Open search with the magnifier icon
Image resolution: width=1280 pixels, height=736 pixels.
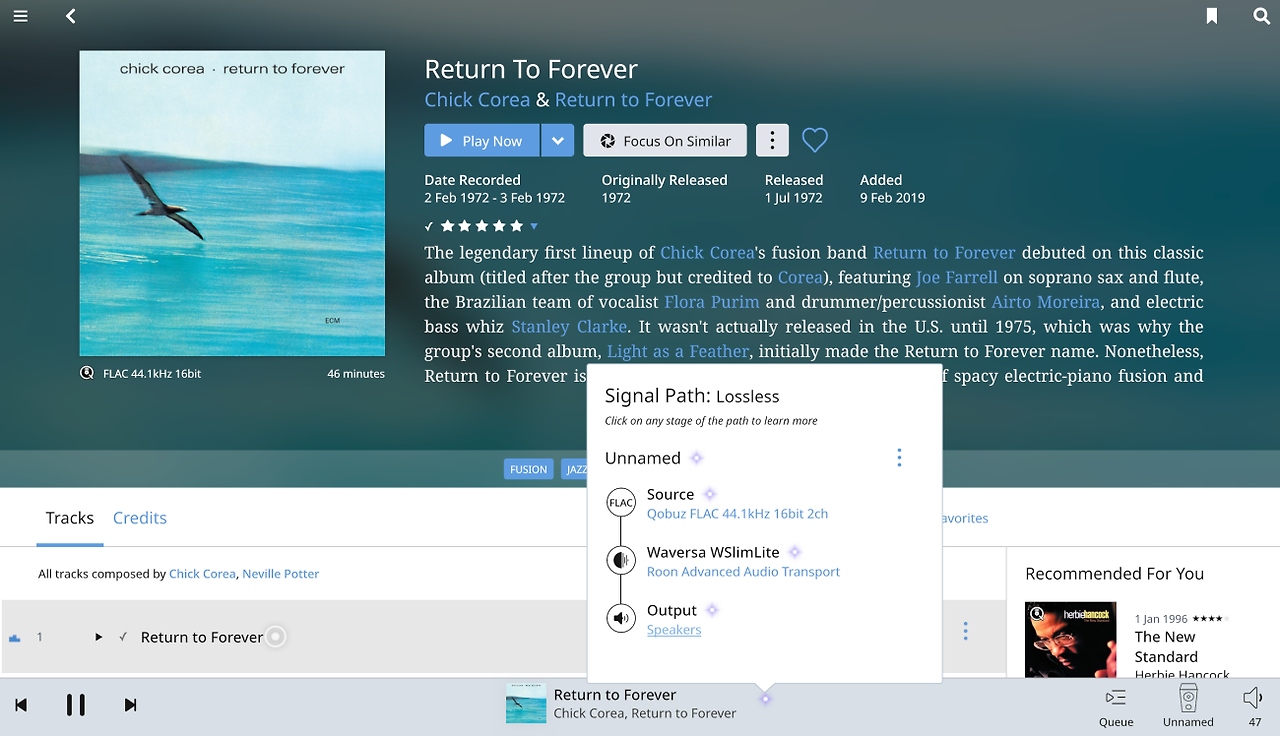point(1262,16)
